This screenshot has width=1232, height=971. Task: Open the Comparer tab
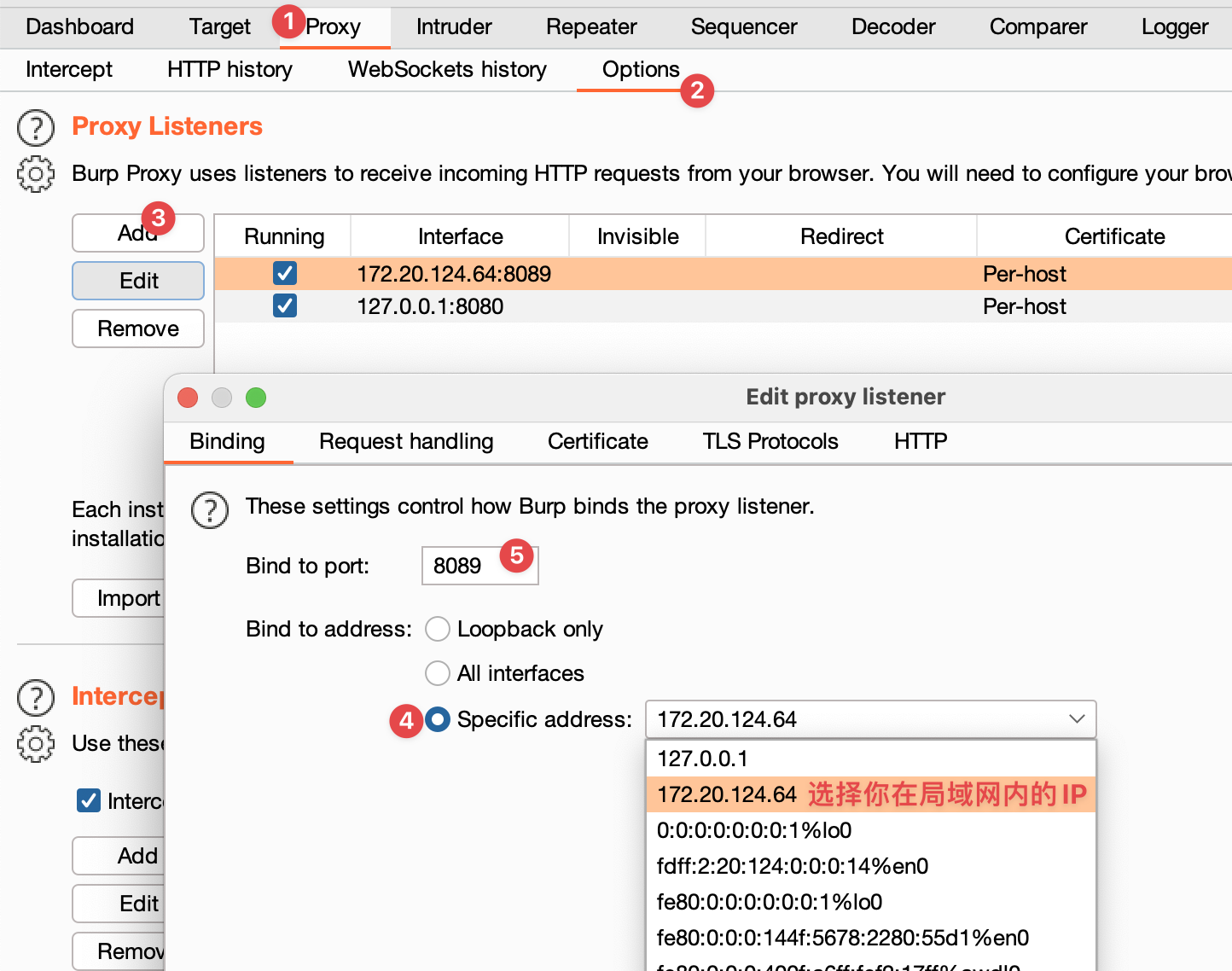click(x=1038, y=27)
